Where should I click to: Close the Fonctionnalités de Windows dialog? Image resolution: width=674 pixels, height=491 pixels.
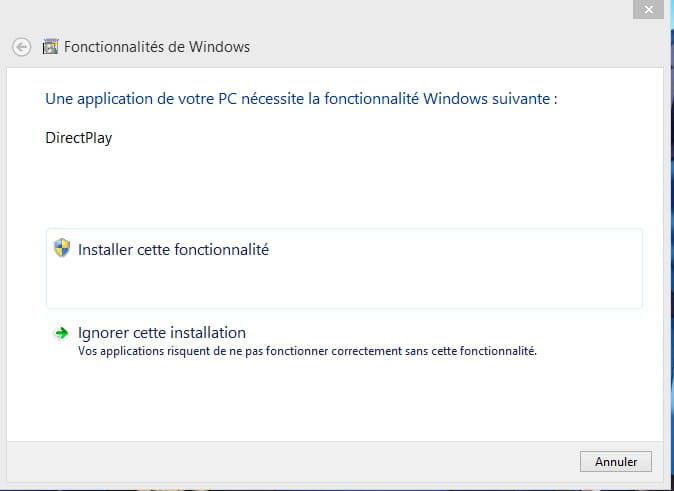click(648, 9)
